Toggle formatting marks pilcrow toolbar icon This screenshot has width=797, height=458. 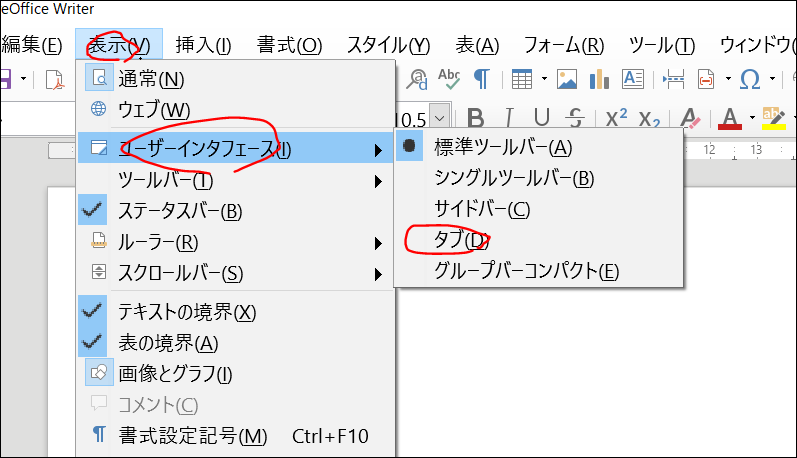click(482, 79)
